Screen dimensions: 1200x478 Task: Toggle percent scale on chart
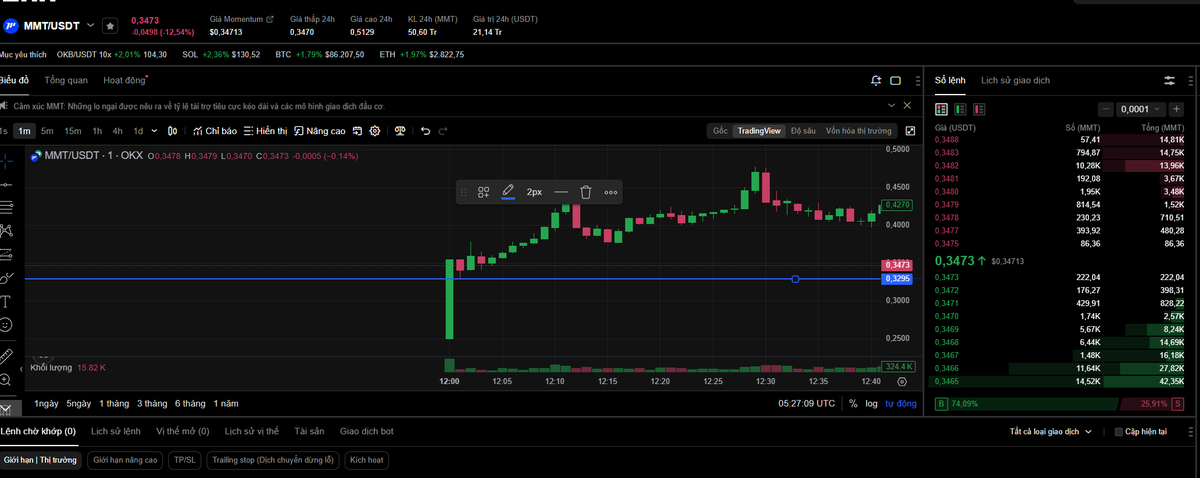coord(853,404)
